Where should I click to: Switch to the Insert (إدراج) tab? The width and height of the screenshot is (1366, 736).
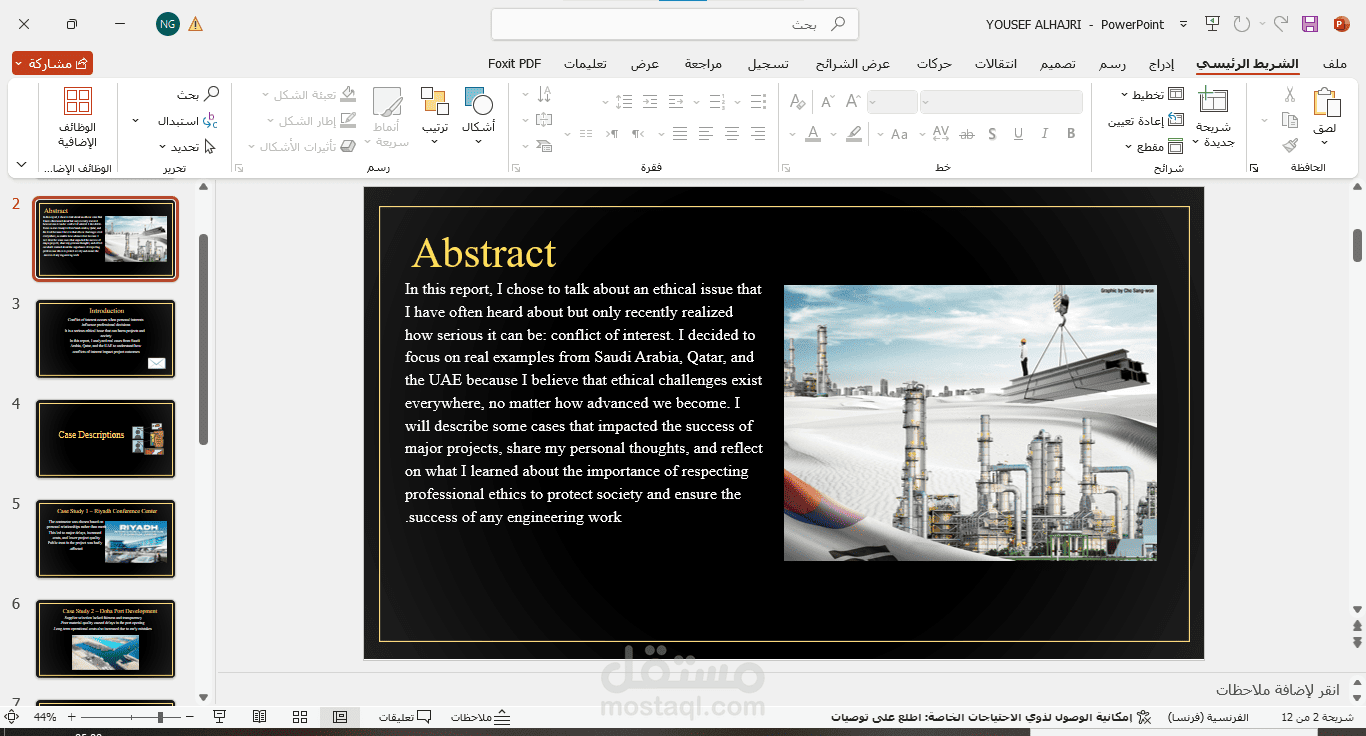(x=1161, y=64)
